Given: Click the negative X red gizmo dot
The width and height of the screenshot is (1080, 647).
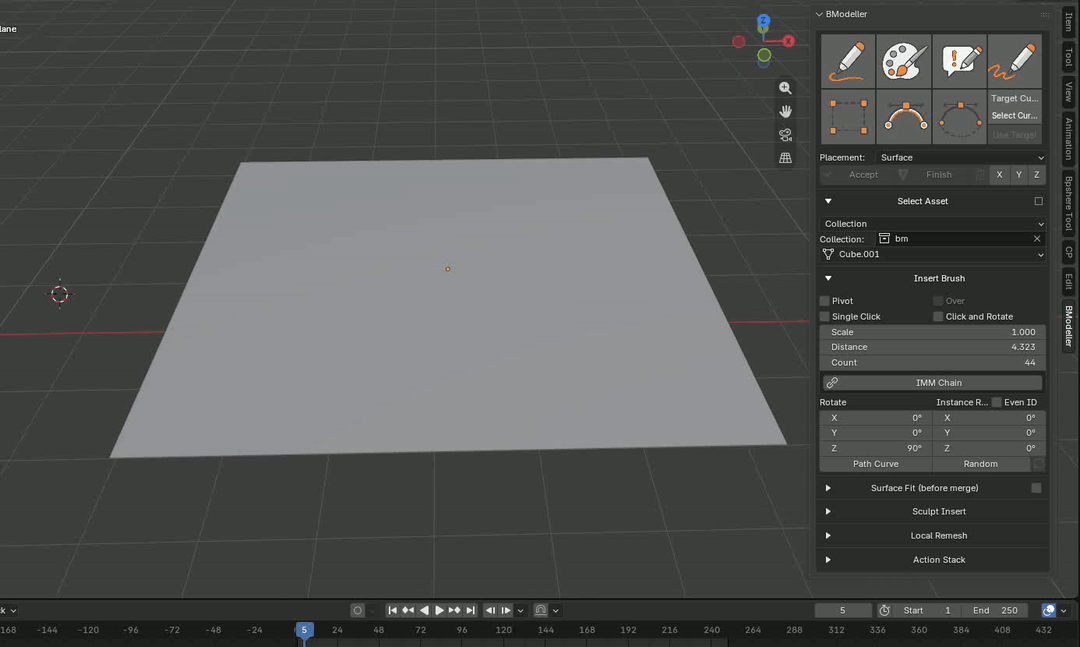Looking at the screenshot, I should point(738,42).
